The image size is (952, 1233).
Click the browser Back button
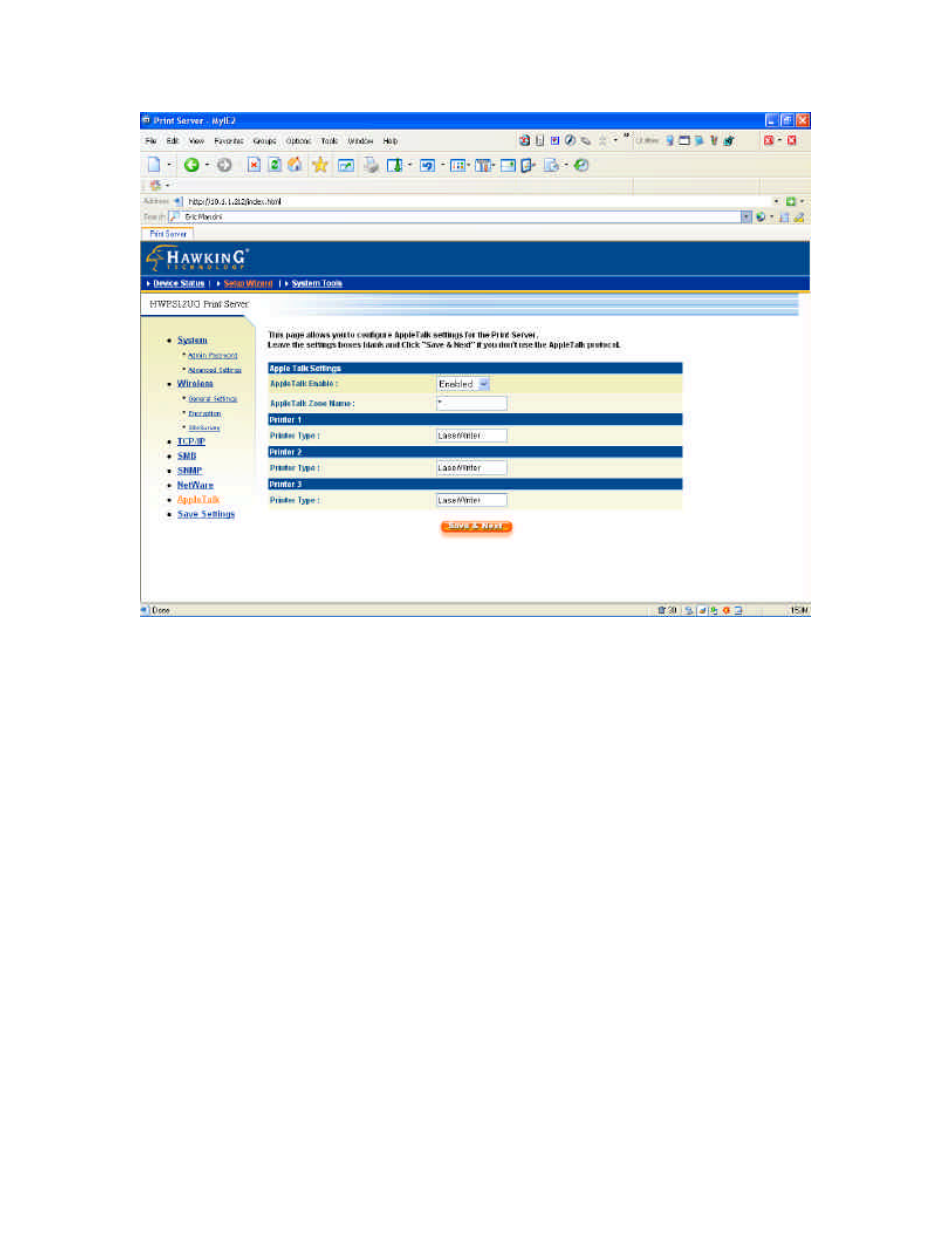pos(191,165)
